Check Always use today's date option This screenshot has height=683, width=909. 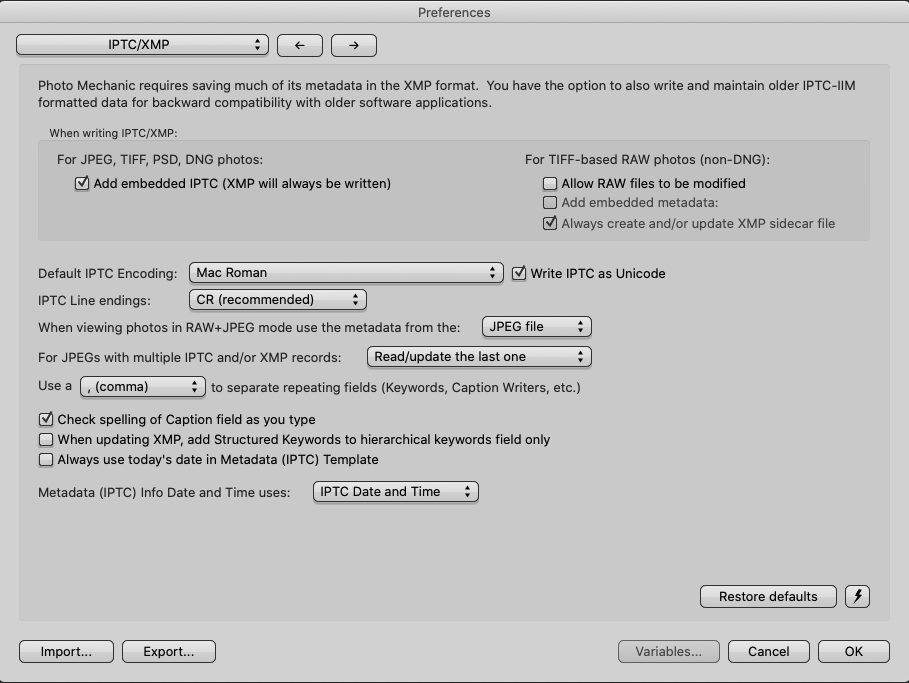click(46, 460)
